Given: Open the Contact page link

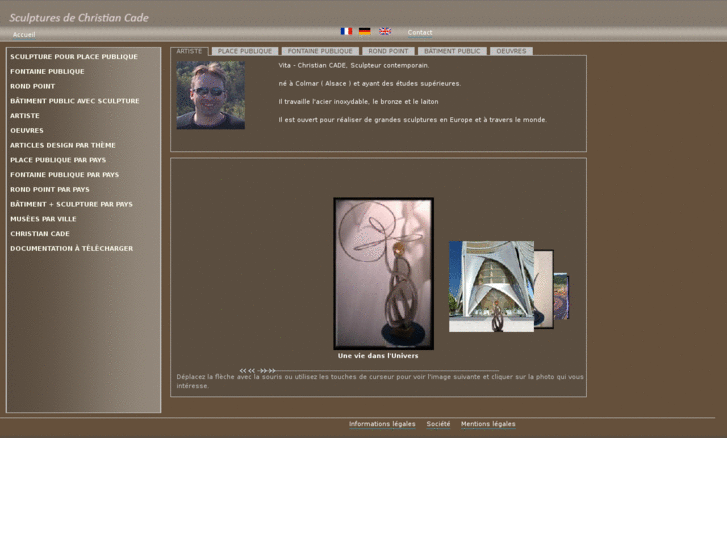Looking at the screenshot, I should click(x=420, y=32).
